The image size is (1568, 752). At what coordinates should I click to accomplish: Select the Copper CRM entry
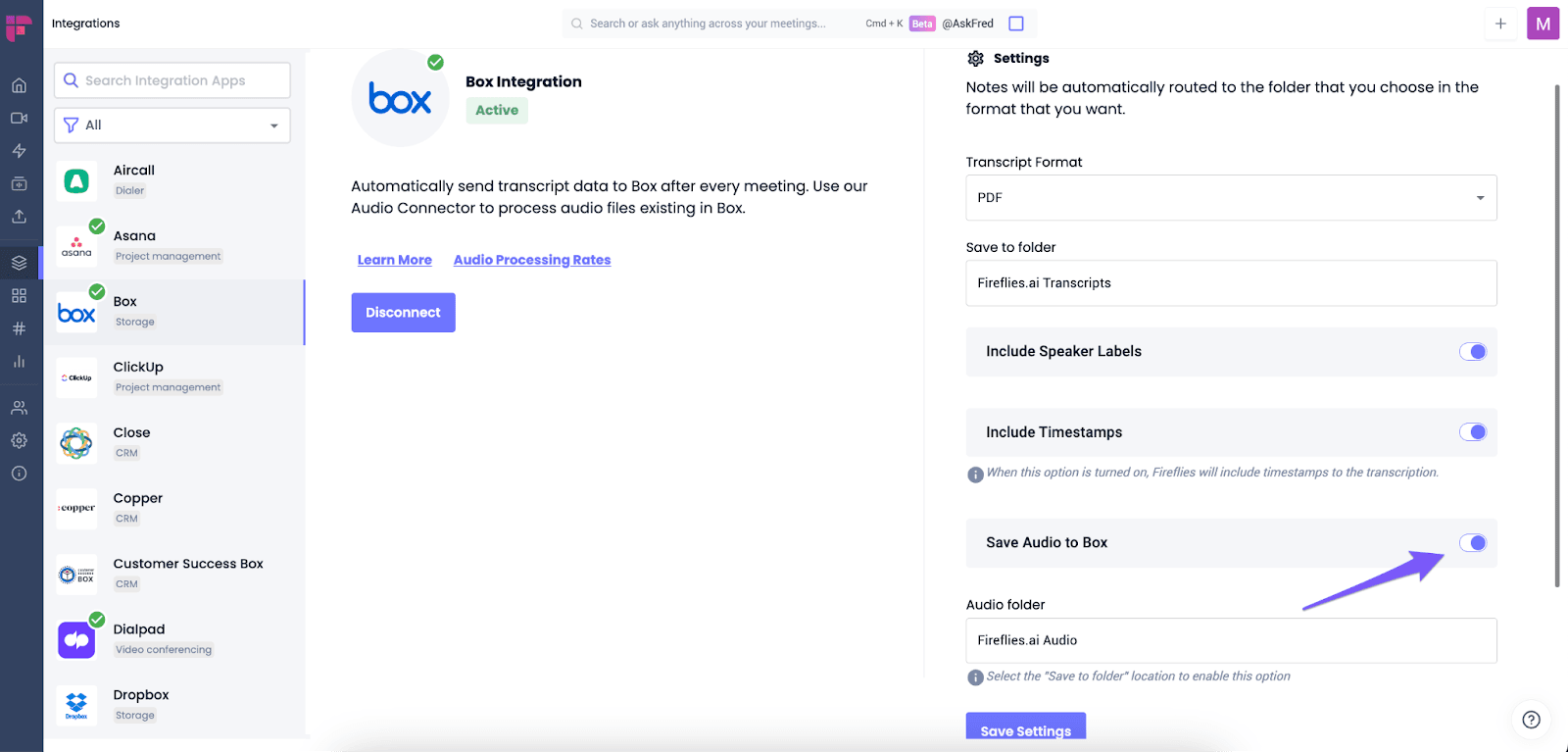tap(174, 509)
